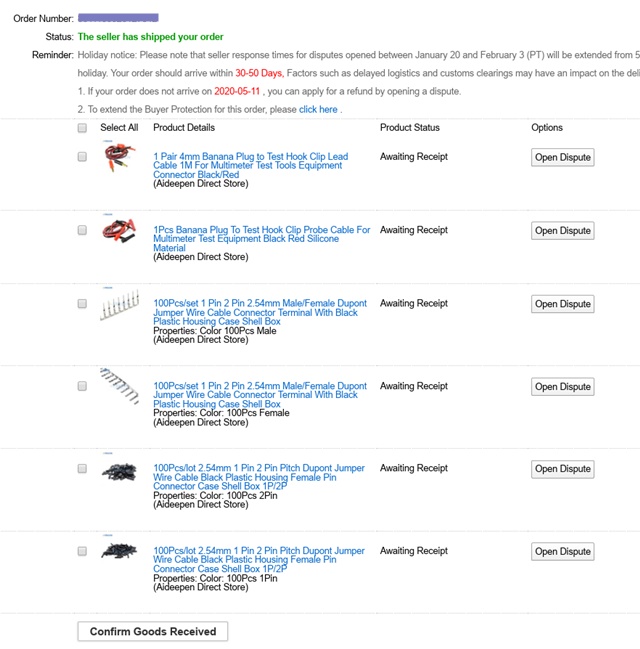This screenshot has width=640, height=649.
Task: Tick the checkbox for the 100Pcs Female Dupont item
Action: (x=82, y=386)
